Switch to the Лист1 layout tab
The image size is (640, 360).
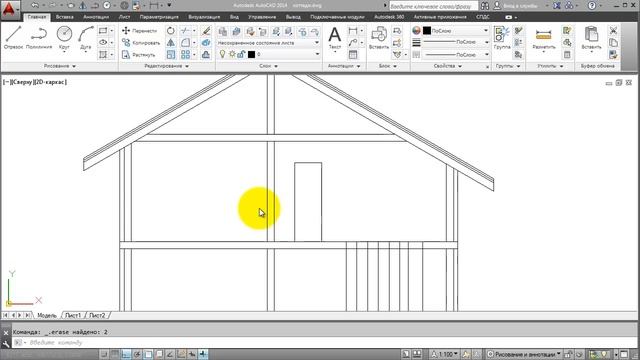coord(73,316)
